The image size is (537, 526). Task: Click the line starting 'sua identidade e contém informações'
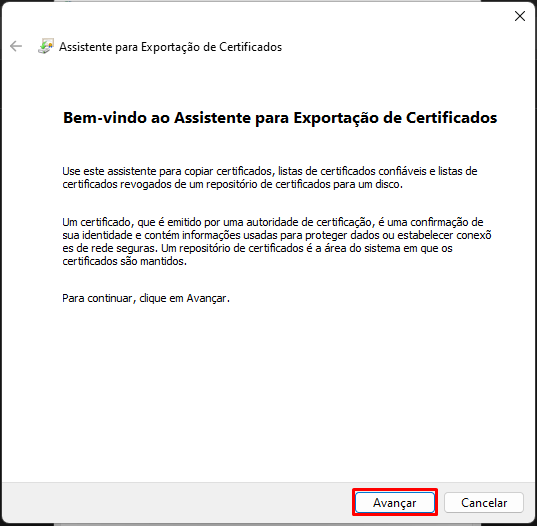tap(277, 235)
